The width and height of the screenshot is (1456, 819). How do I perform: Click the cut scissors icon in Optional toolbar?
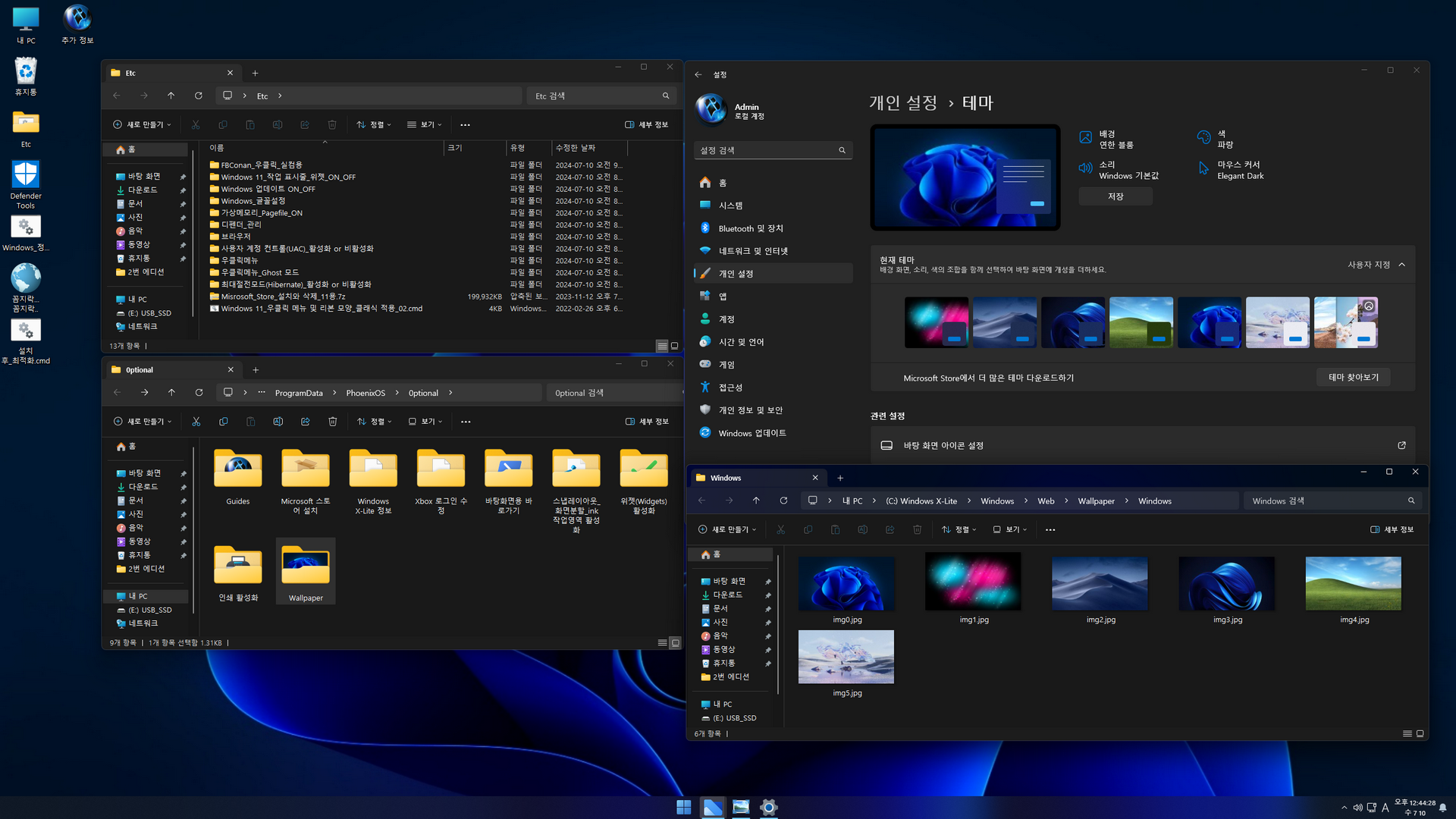coord(196,422)
